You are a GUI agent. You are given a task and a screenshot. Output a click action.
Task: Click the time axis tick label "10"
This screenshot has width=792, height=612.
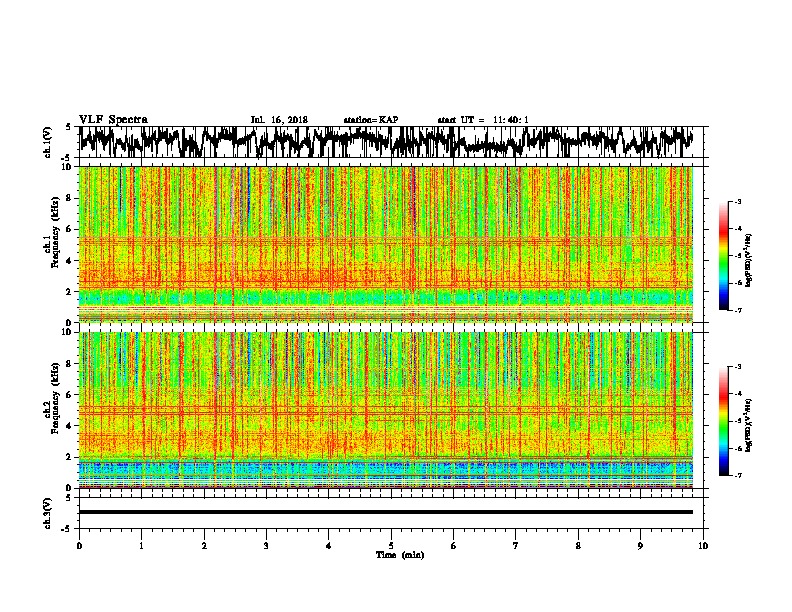(x=703, y=546)
